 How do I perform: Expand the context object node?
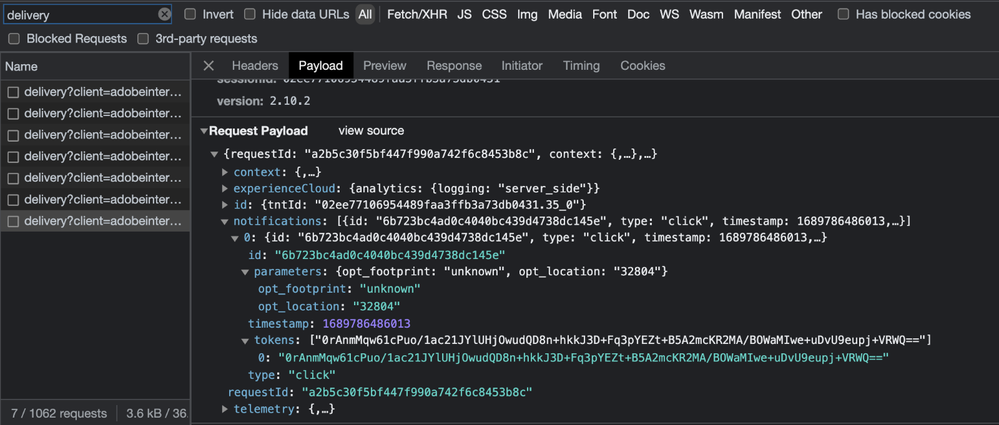(226, 172)
